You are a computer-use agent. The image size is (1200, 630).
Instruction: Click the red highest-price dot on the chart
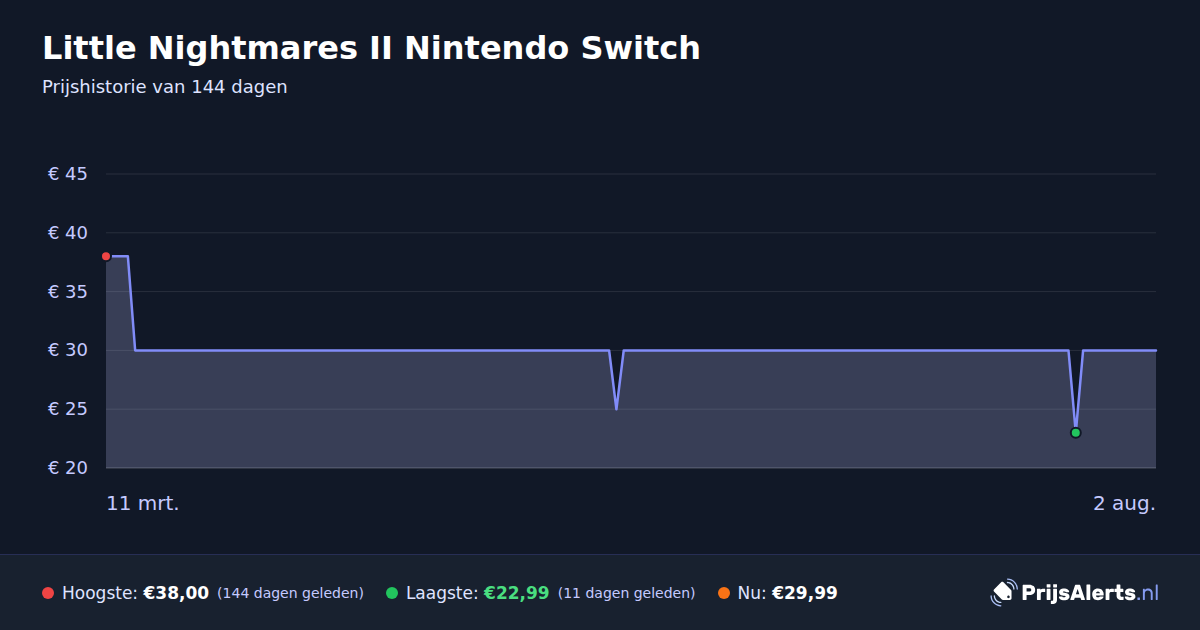[x=106, y=256]
